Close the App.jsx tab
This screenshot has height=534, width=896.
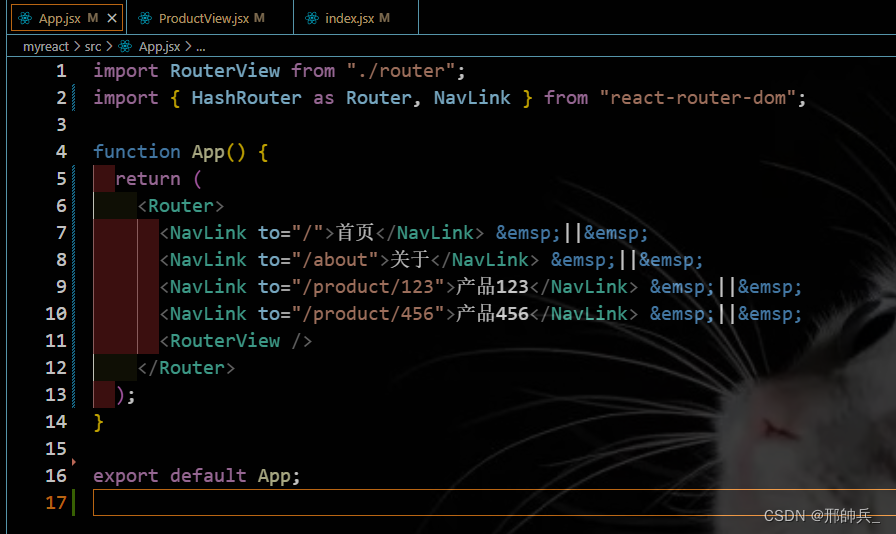(x=112, y=18)
